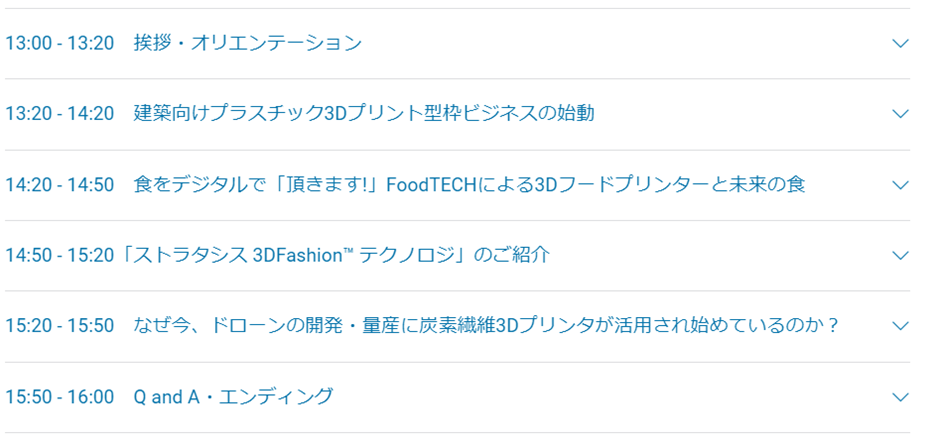Expand the Q and A・エンディング chevron

click(x=900, y=397)
